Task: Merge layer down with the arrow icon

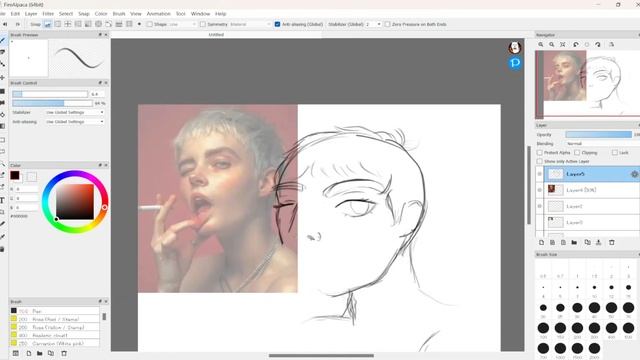Action: [598, 242]
